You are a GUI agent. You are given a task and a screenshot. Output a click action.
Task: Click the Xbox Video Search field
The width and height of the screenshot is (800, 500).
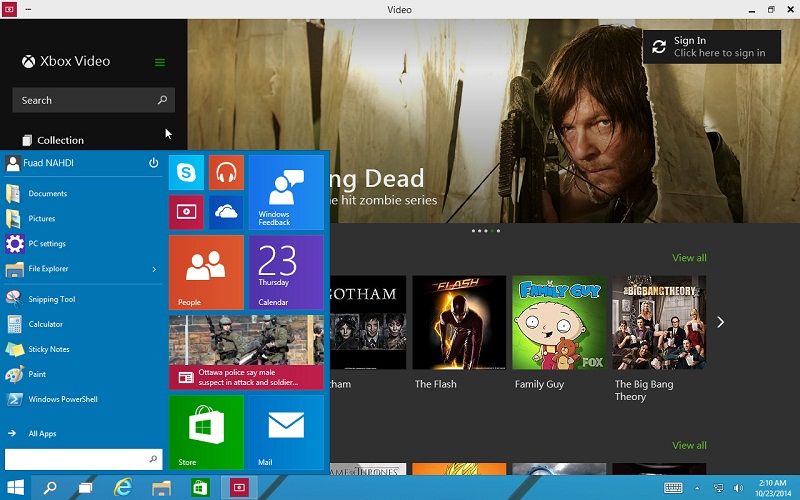pos(93,100)
